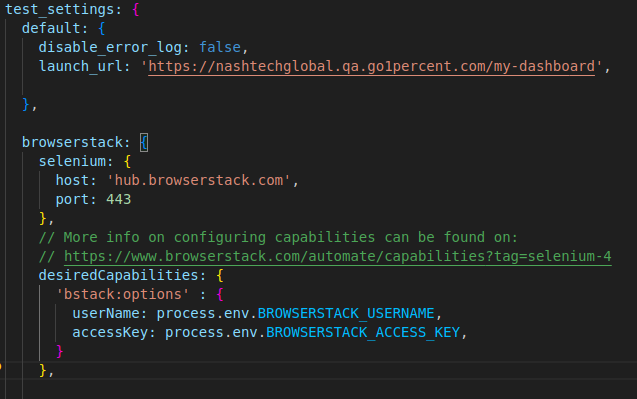Screen dimensions: 637x399
Task: Select the 'selenium' key name
Action: (72, 161)
